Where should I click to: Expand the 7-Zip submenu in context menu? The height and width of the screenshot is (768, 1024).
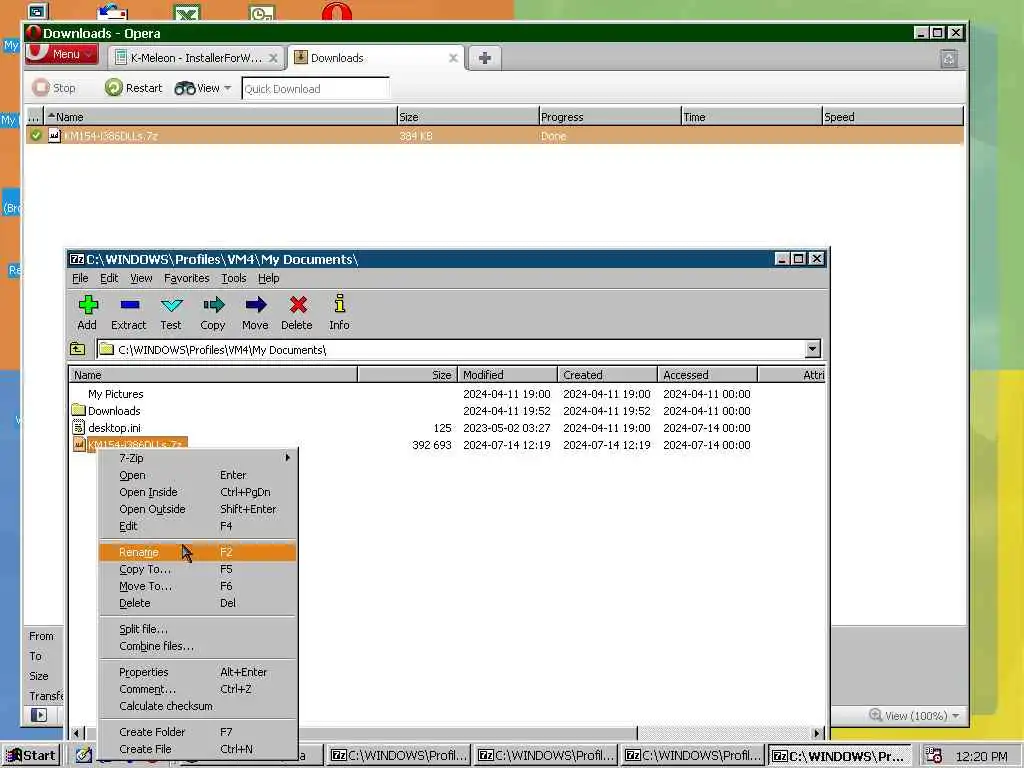point(198,458)
